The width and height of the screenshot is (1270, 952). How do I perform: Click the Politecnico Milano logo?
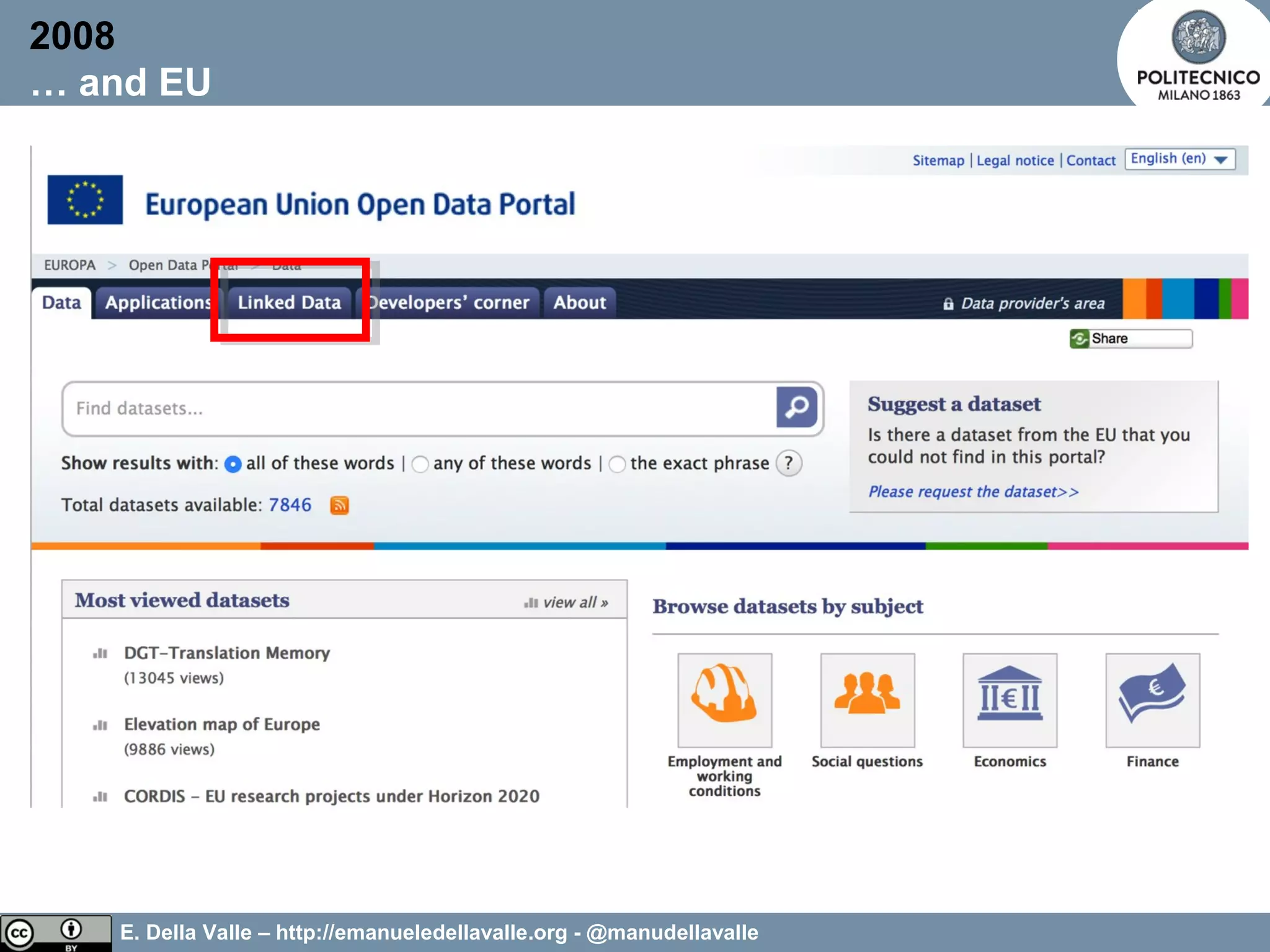point(1197,56)
